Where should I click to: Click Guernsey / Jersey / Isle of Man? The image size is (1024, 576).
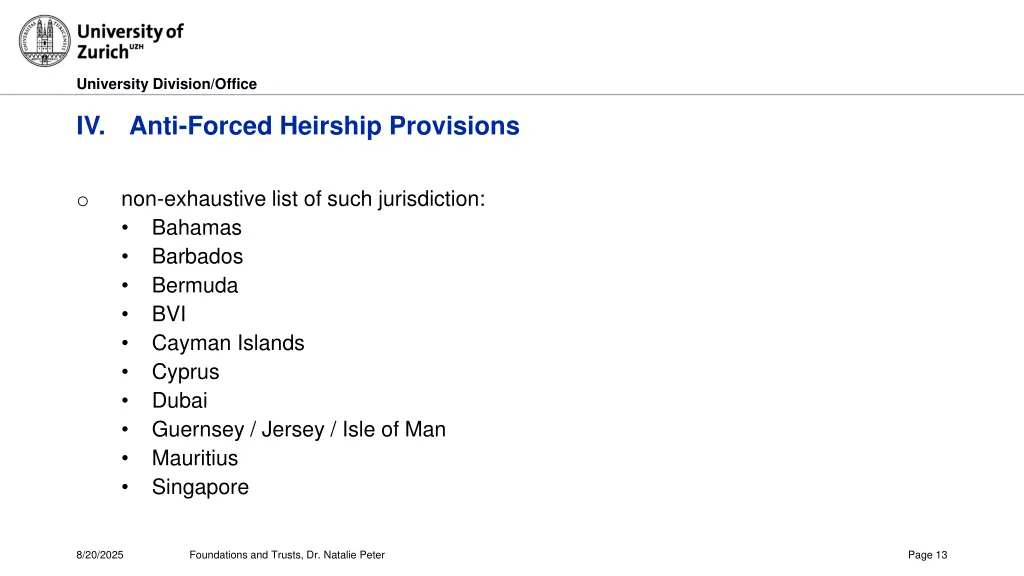(298, 429)
